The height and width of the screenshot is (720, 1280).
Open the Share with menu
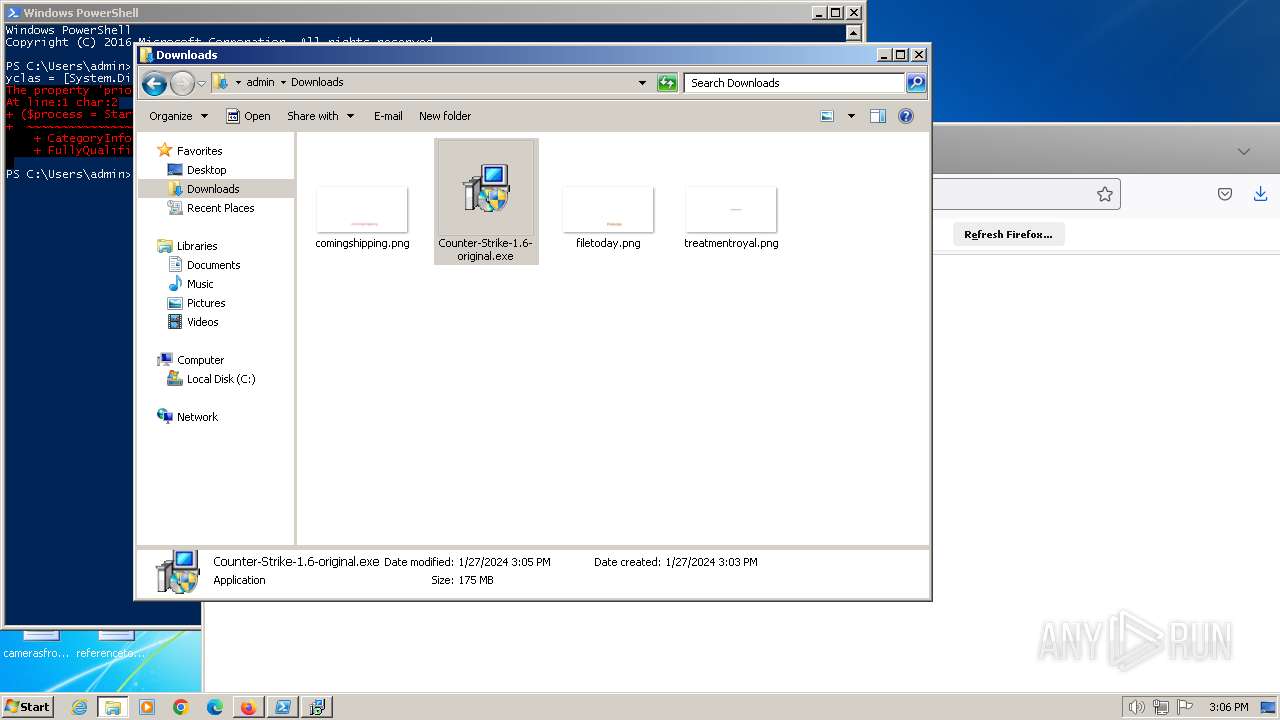coord(320,116)
